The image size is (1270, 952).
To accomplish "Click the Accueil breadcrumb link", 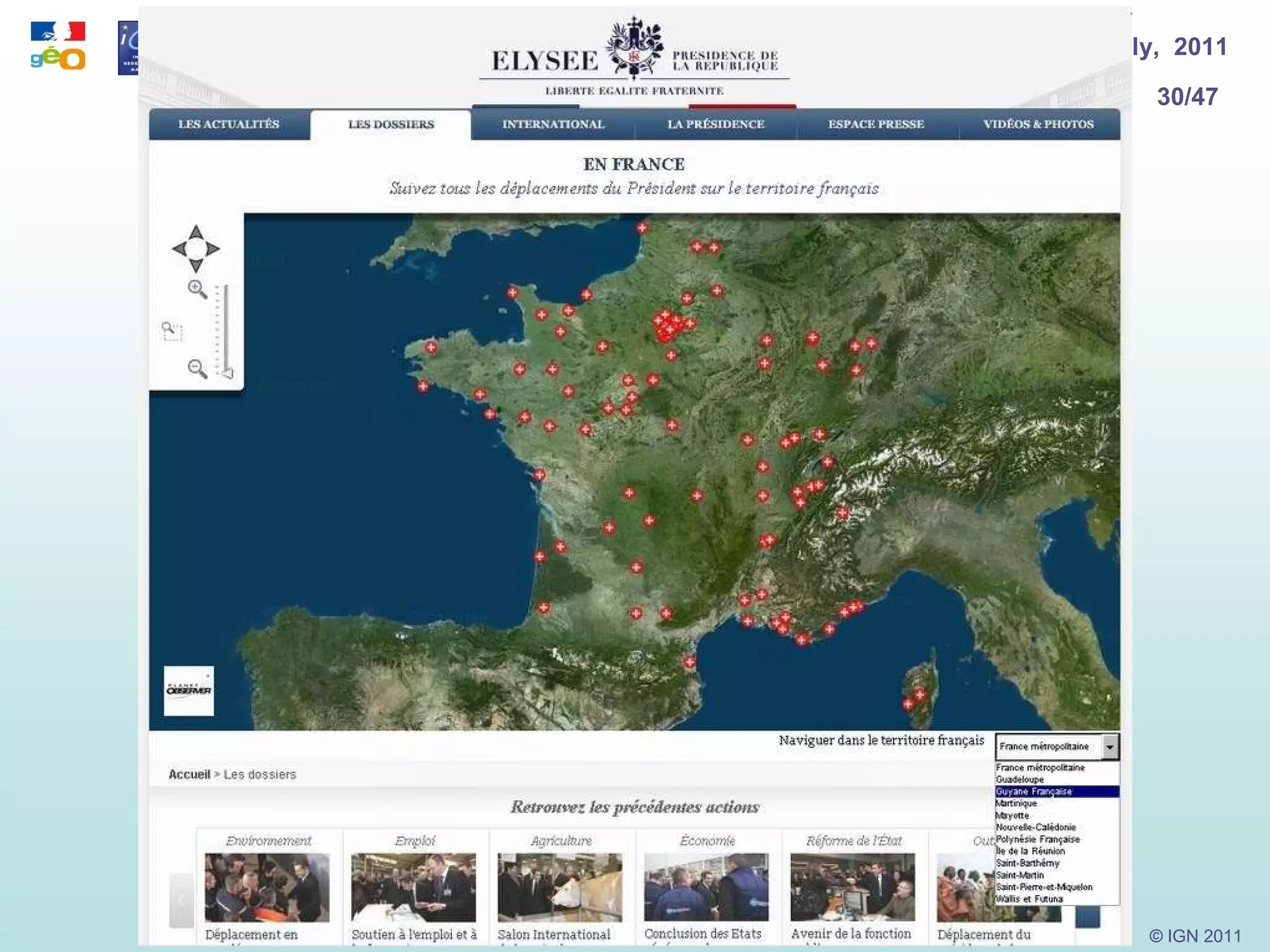I will coord(189,774).
